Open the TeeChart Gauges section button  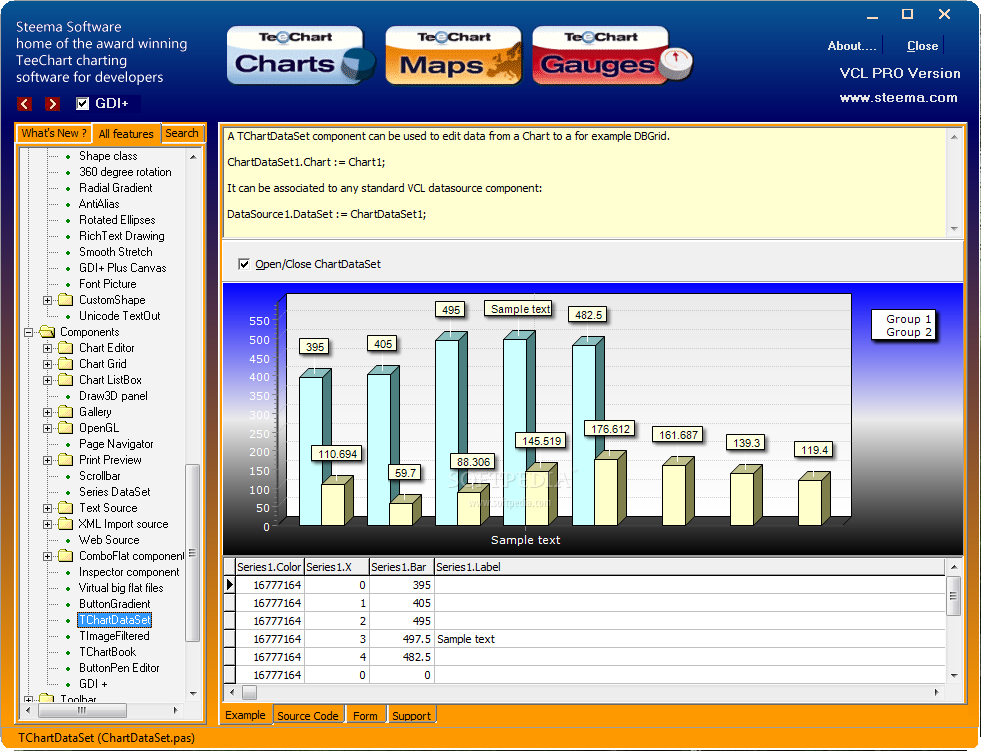coord(612,55)
